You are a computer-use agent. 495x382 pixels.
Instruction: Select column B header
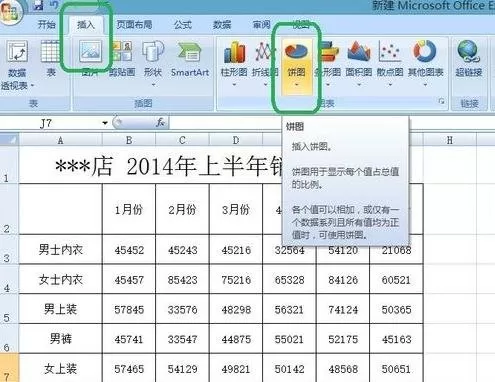[129, 140]
